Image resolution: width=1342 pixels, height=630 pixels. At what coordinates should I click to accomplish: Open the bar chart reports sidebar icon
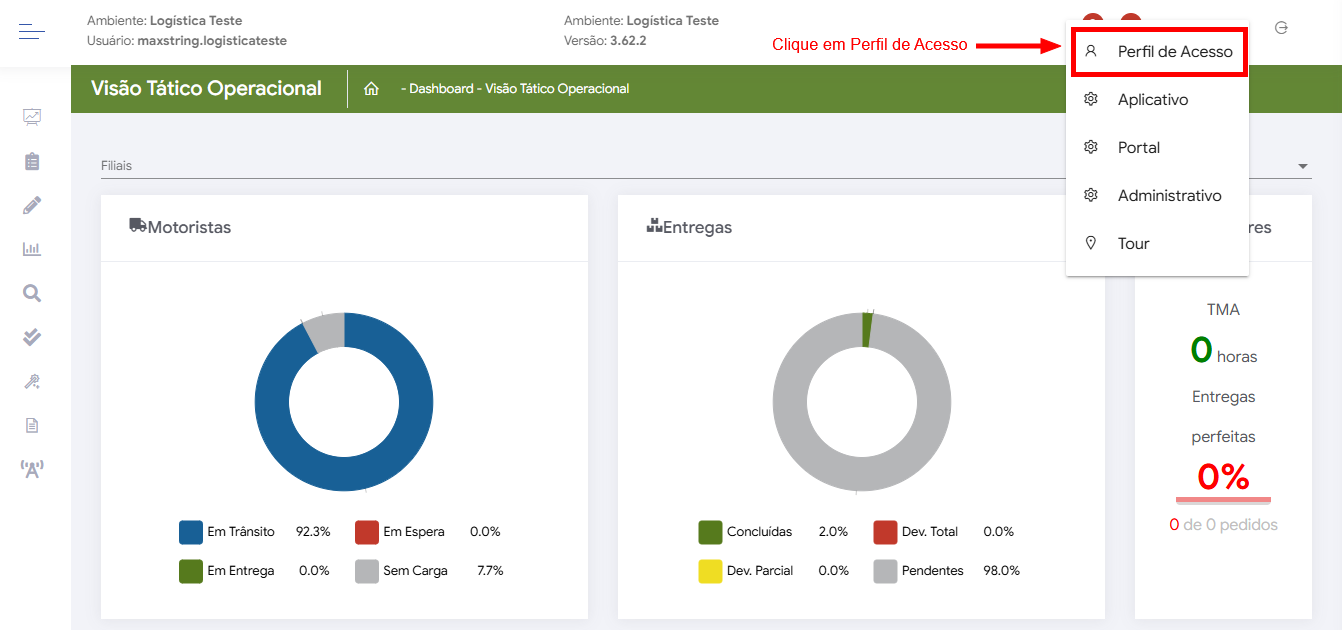point(32,249)
